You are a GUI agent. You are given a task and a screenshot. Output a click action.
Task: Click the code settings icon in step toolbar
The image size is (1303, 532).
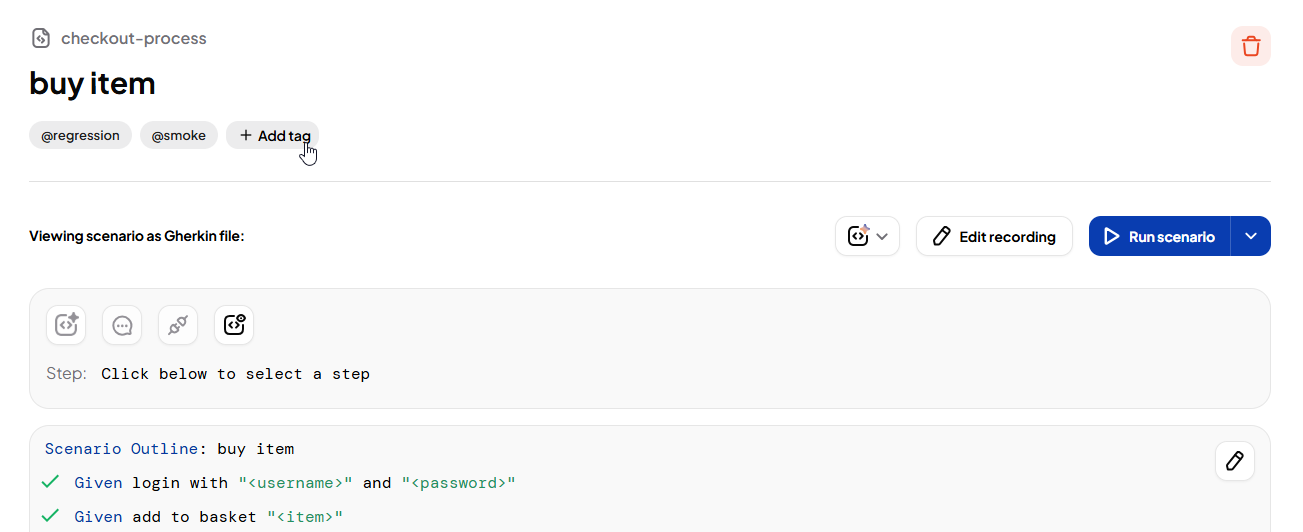[234, 325]
